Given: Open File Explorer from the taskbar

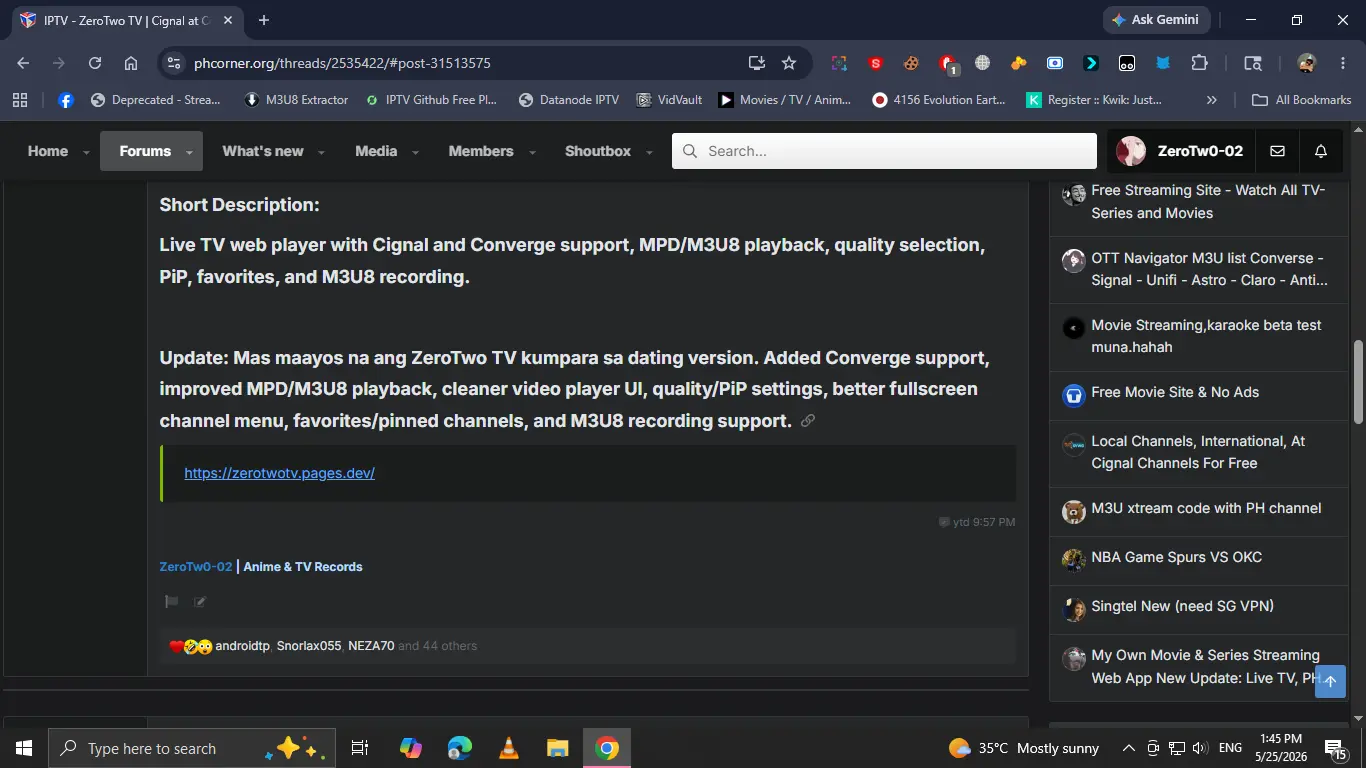Looking at the screenshot, I should click(558, 748).
